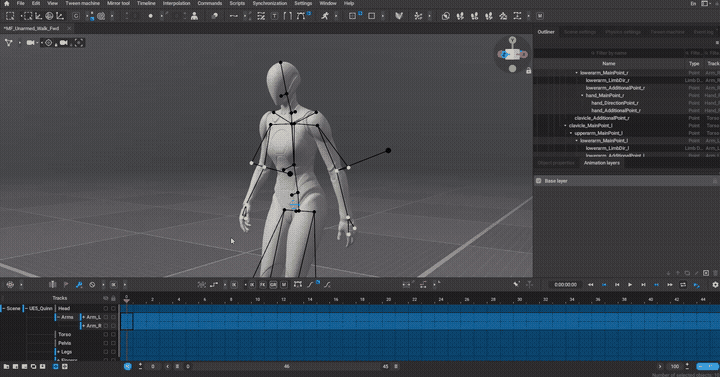Image resolution: width=720 pixels, height=377 pixels.
Task: Click the globe manipulator icon in toolbar
Action: (x=49, y=16)
